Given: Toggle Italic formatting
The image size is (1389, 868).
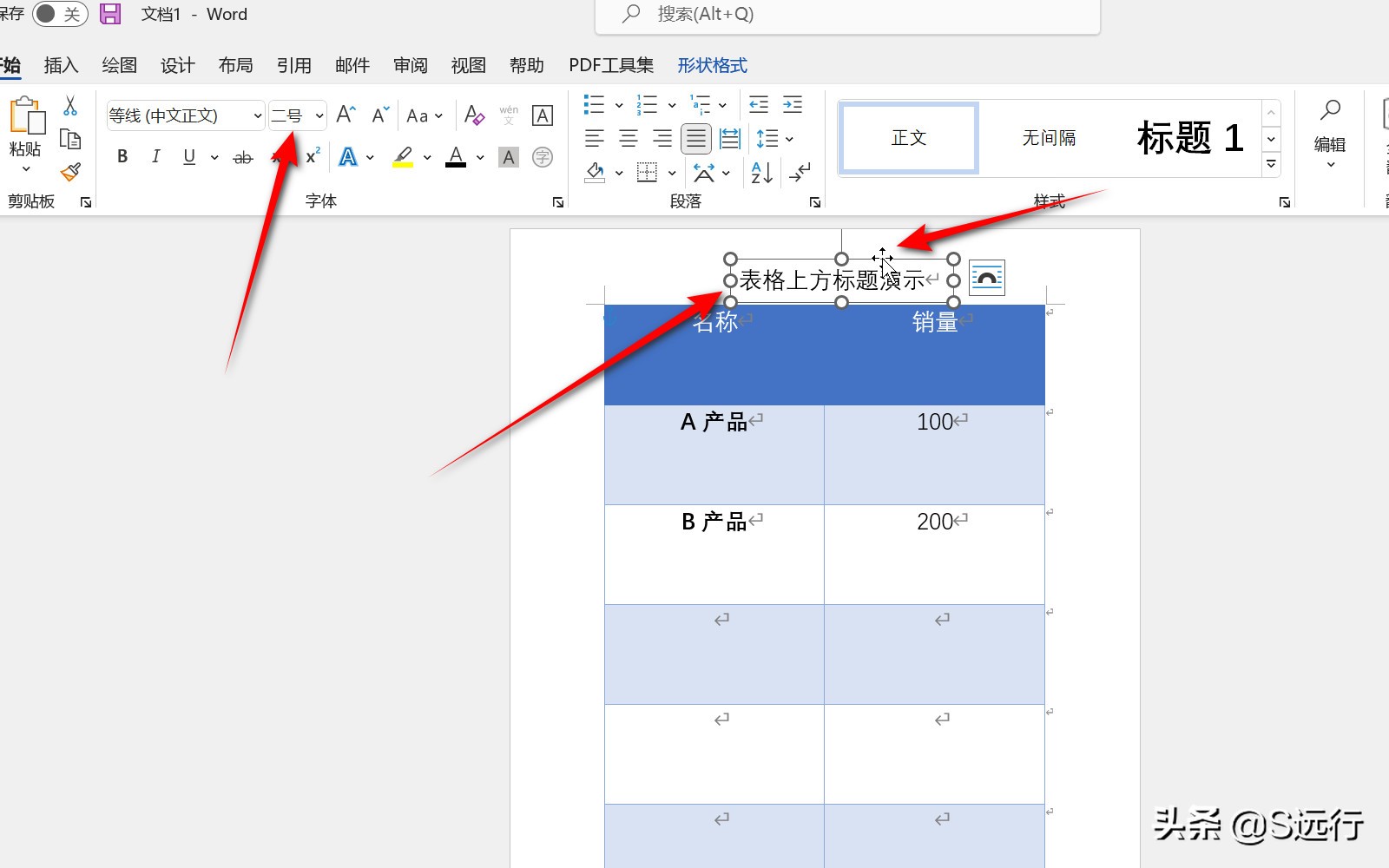Looking at the screenshot, I should [x=155, y=156].
